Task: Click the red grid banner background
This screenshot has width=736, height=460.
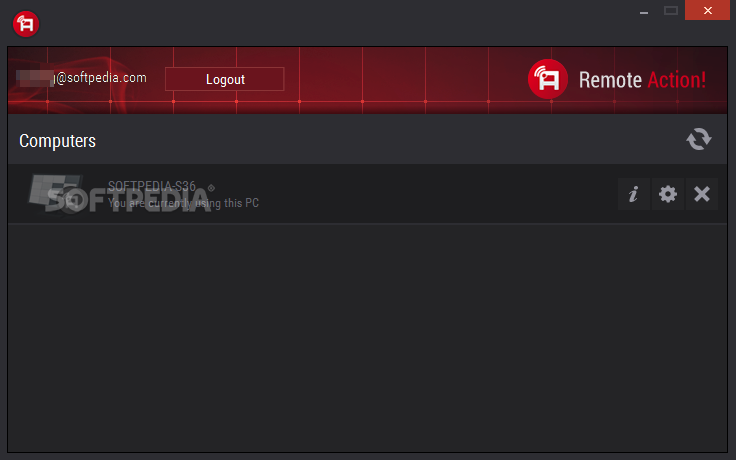Action: (x=404, y=80)
